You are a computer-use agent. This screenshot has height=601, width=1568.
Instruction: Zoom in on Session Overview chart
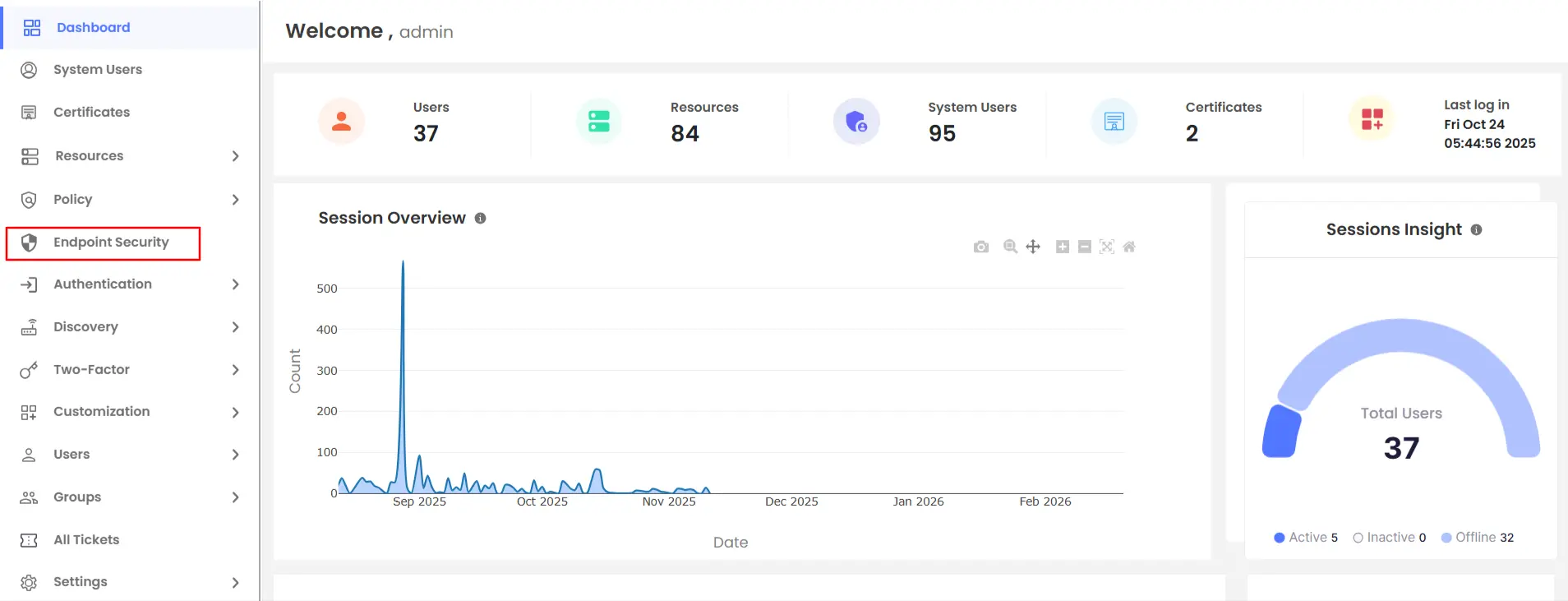click(x=1062, y=247)
